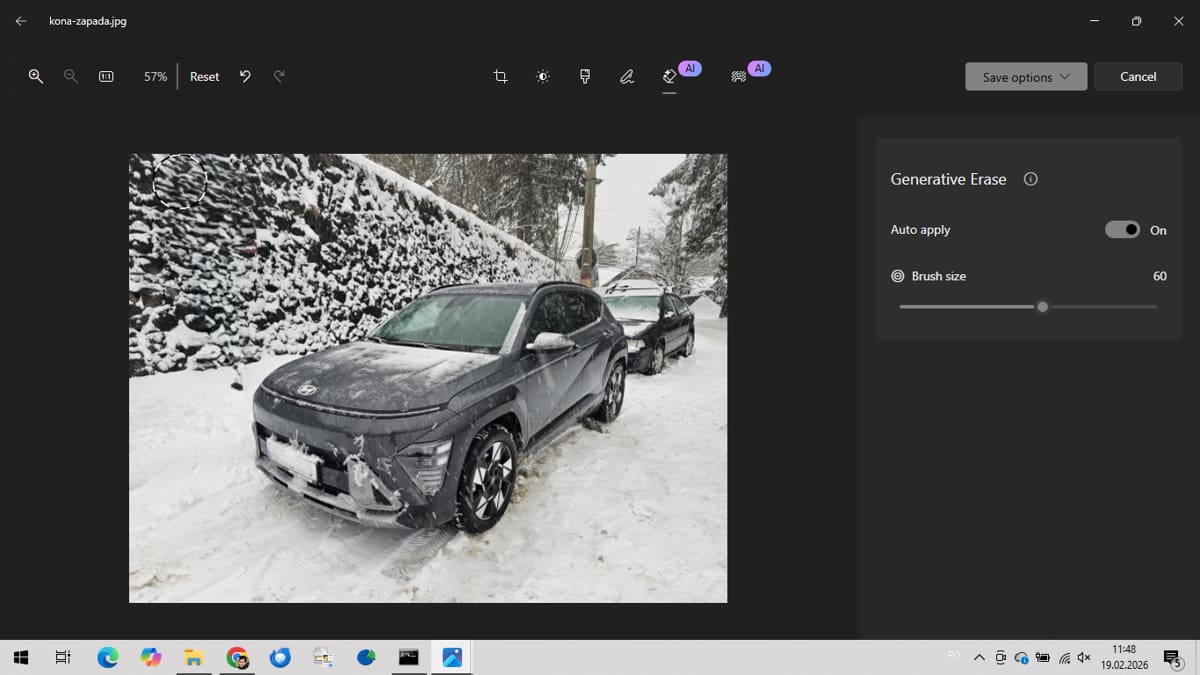Open the brightness Adjustment tool
The width and height of the screenshot is (1200, 675).
tap(543, 76)
